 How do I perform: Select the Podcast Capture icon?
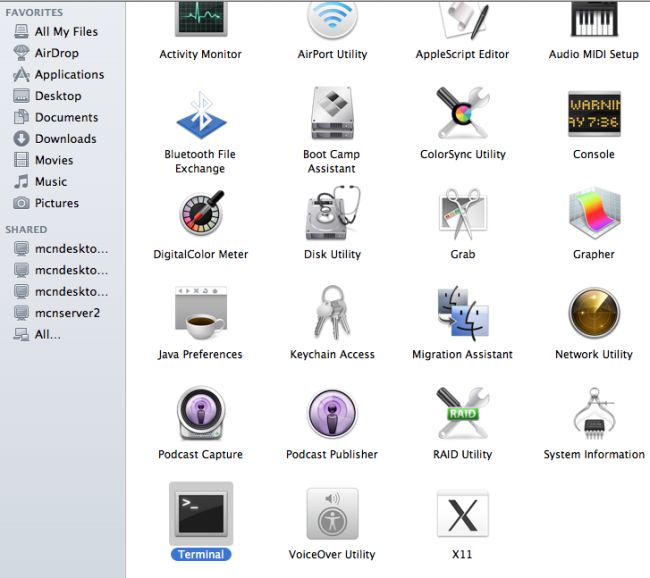tap(201, 413)
